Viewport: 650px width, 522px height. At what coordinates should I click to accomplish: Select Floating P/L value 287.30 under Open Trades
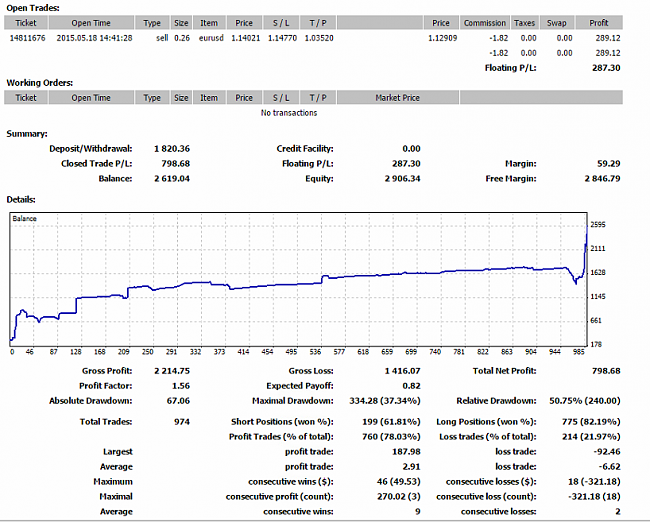coord(606,68)
